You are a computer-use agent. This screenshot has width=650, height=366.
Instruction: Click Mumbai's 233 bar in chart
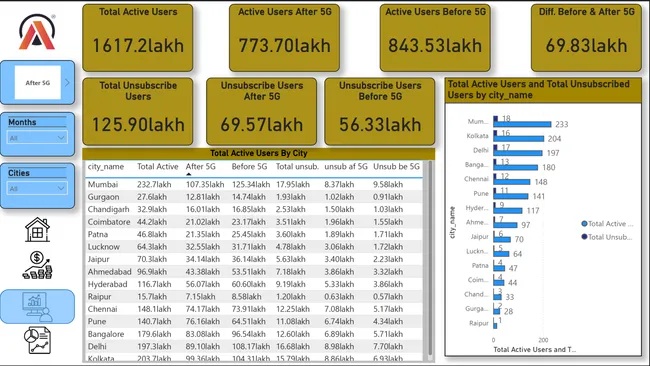(x=522, y=124)
